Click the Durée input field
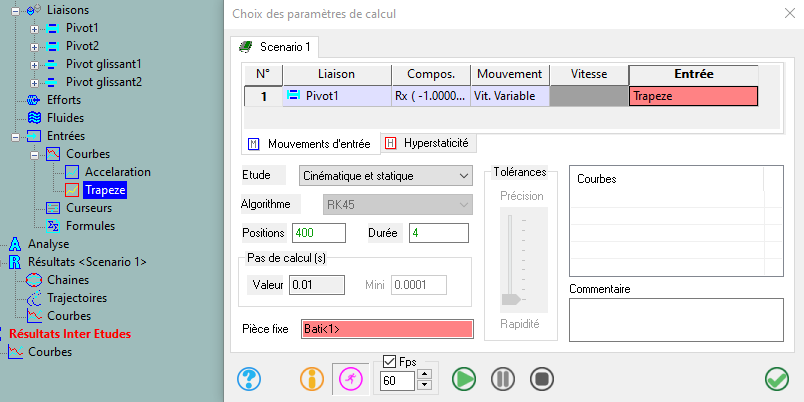This screenshot has height=402, width=804. (438, 233)
